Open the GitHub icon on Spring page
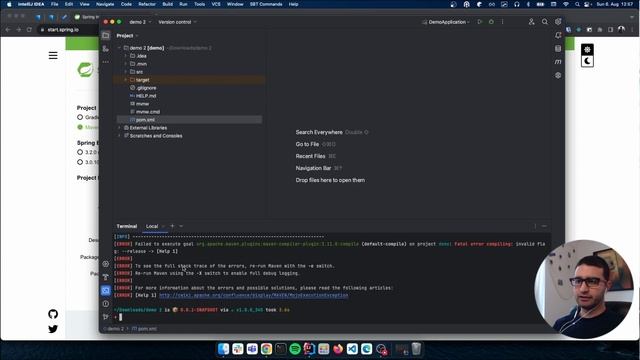 pos(53,314)
